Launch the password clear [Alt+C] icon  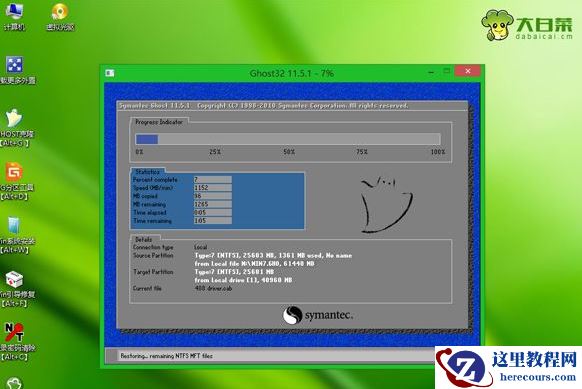point(15,341)
